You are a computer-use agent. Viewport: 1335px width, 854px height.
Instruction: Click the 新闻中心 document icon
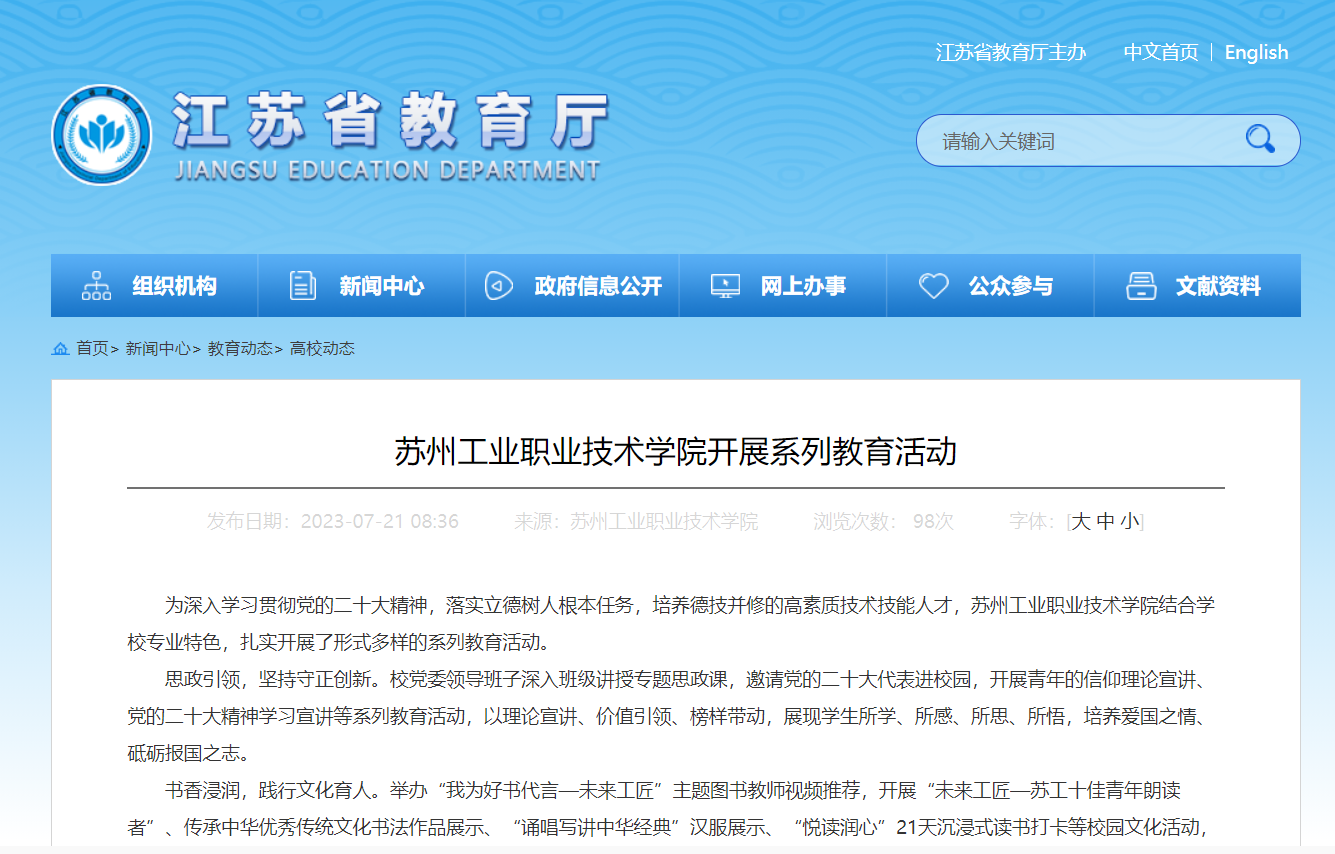click(302, 286)
